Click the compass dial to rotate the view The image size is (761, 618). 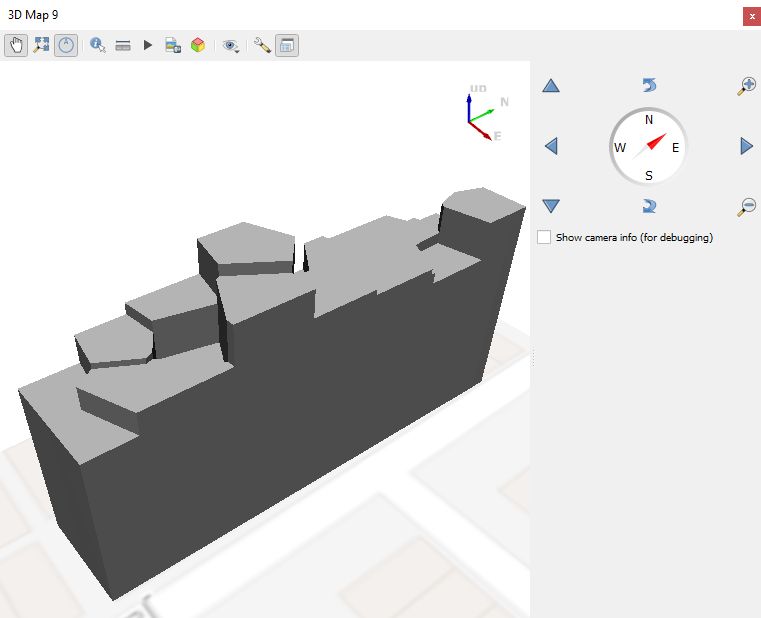tap(648, 147)
